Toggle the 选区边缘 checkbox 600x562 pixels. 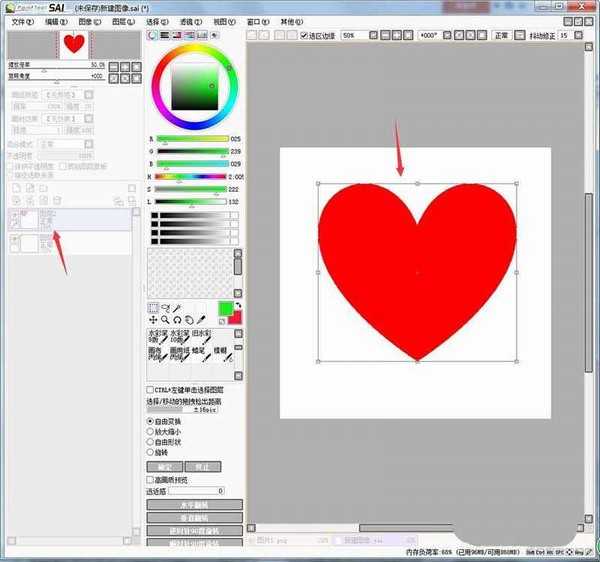[x=305, y=35]
